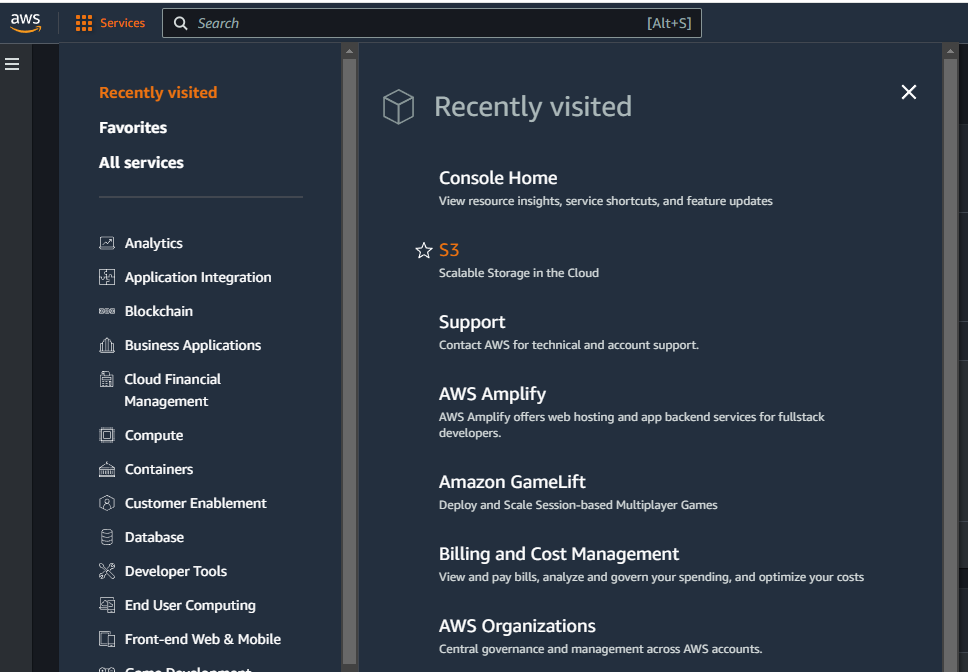The width and height of the screenshot is (968, 672).
Task: Show All services list
Action: pos(141,163)
